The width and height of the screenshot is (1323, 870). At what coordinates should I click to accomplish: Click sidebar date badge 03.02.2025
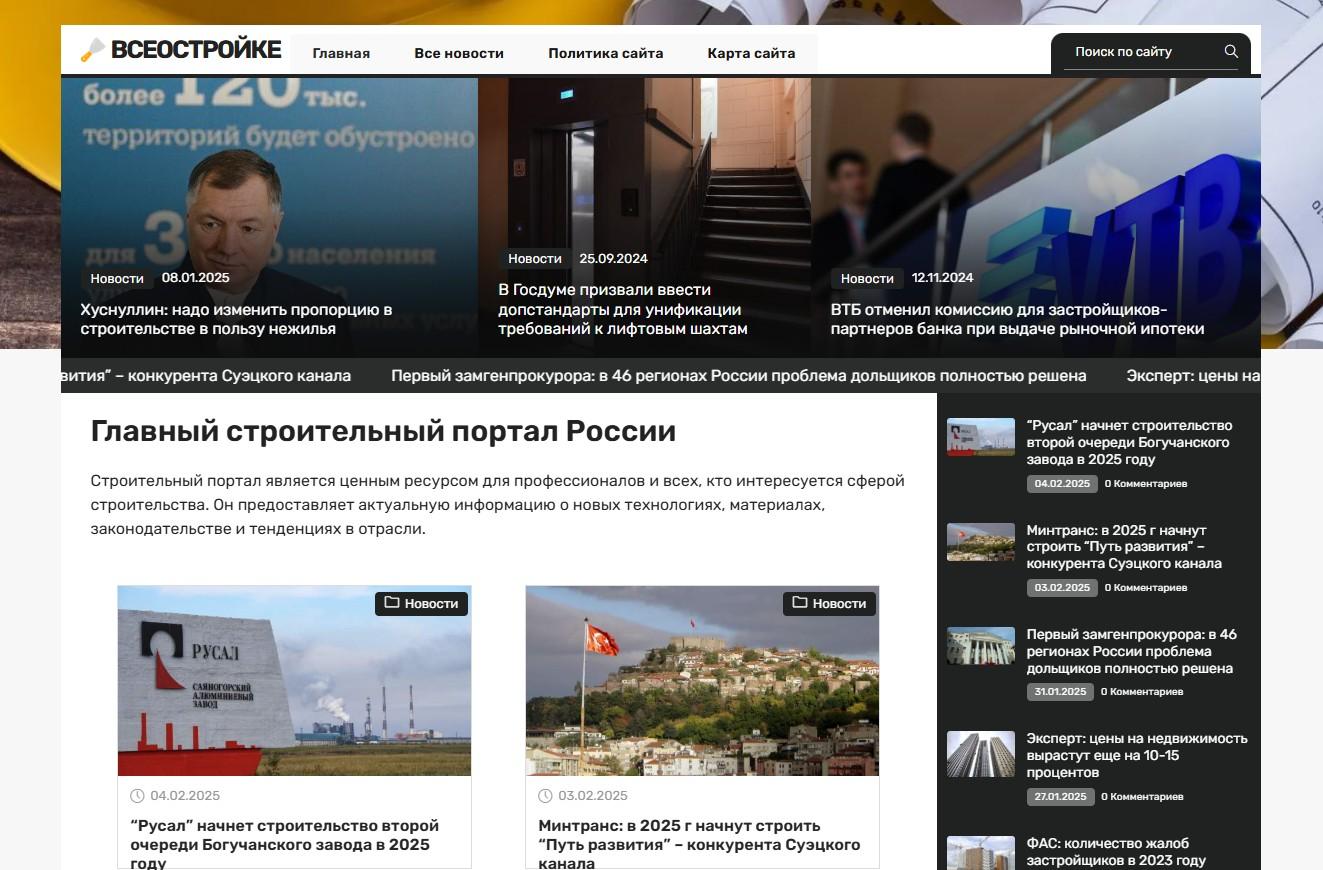[1062, 588]
